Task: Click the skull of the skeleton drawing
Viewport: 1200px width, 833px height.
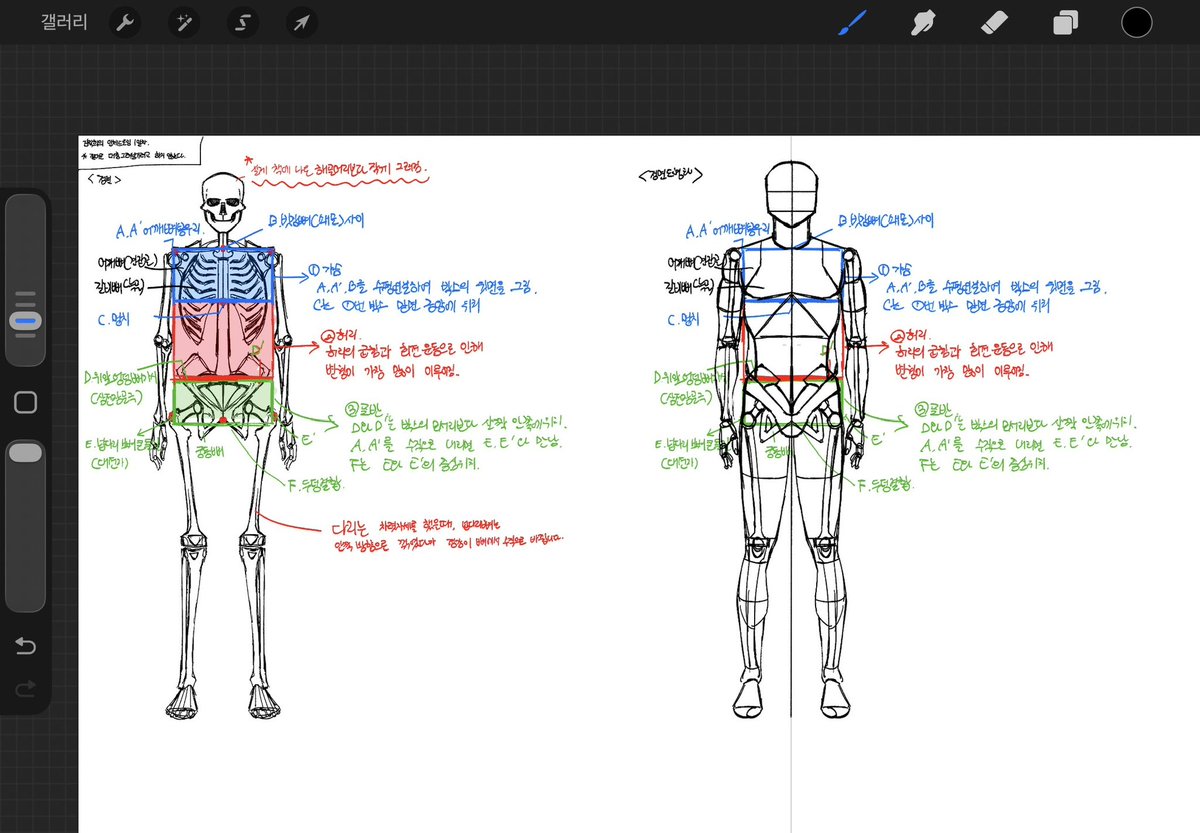Action: (223, 199)
